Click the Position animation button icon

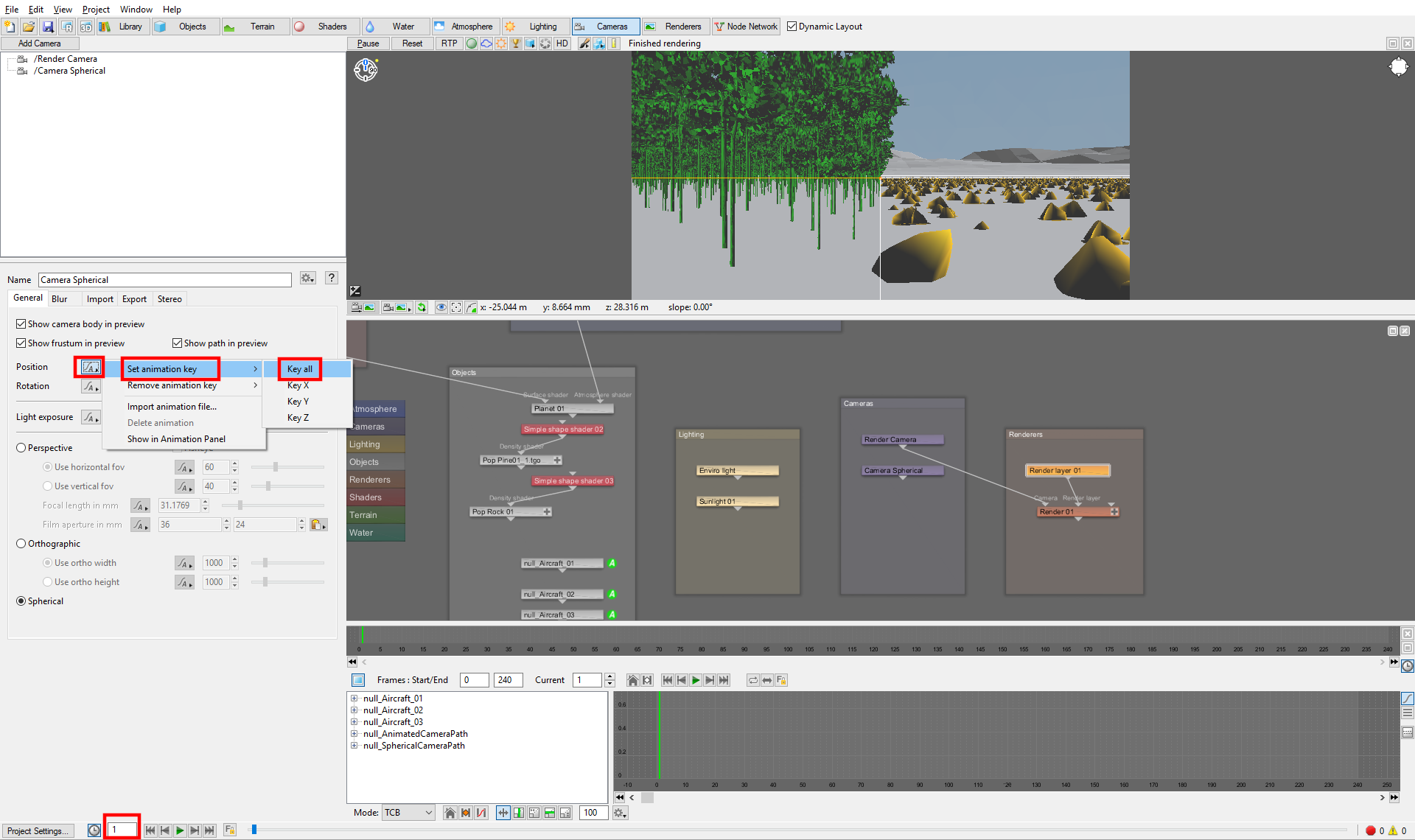tap(90, 367)
